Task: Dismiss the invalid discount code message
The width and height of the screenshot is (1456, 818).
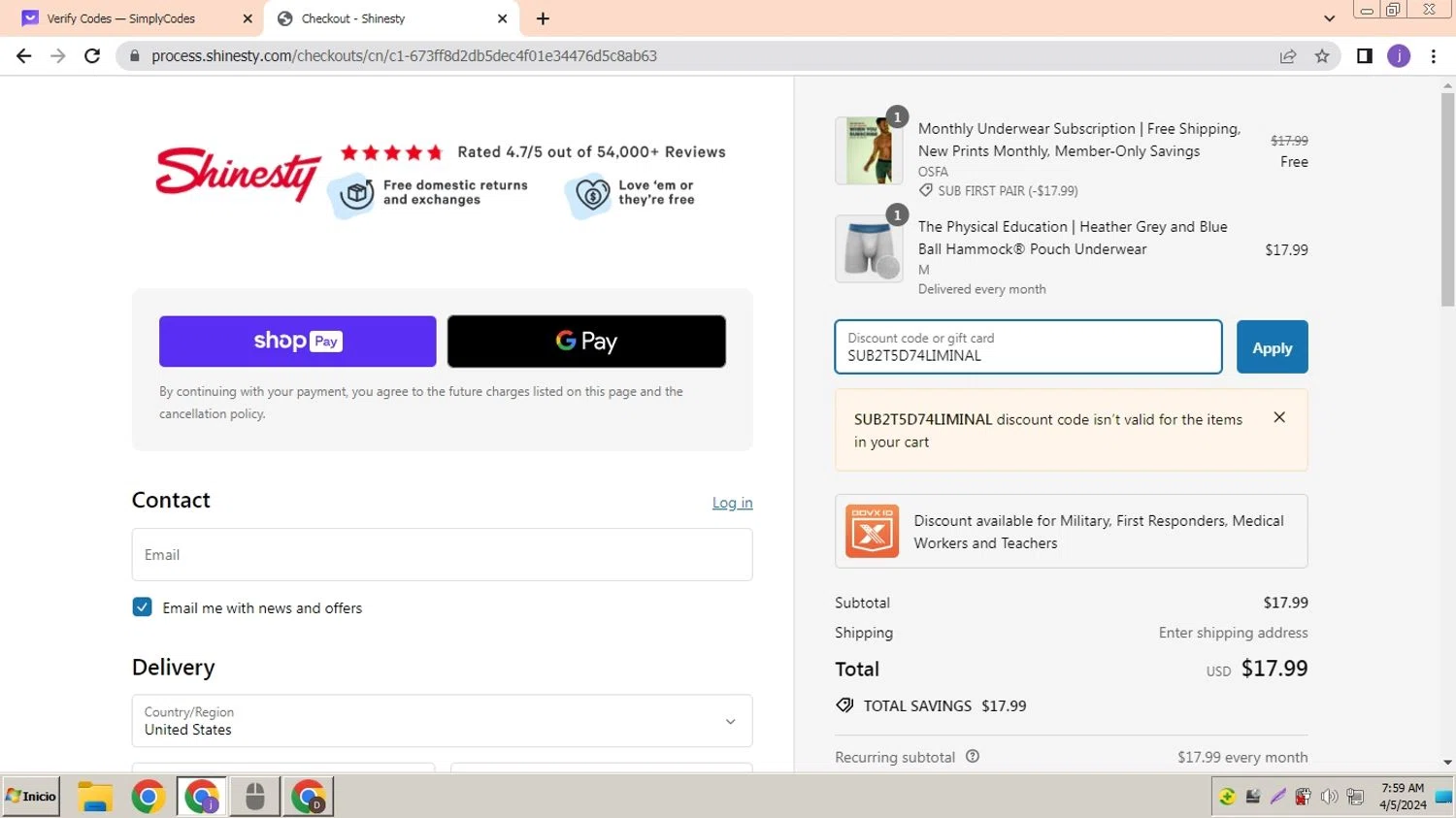Action: click(x=1279, y=417)
